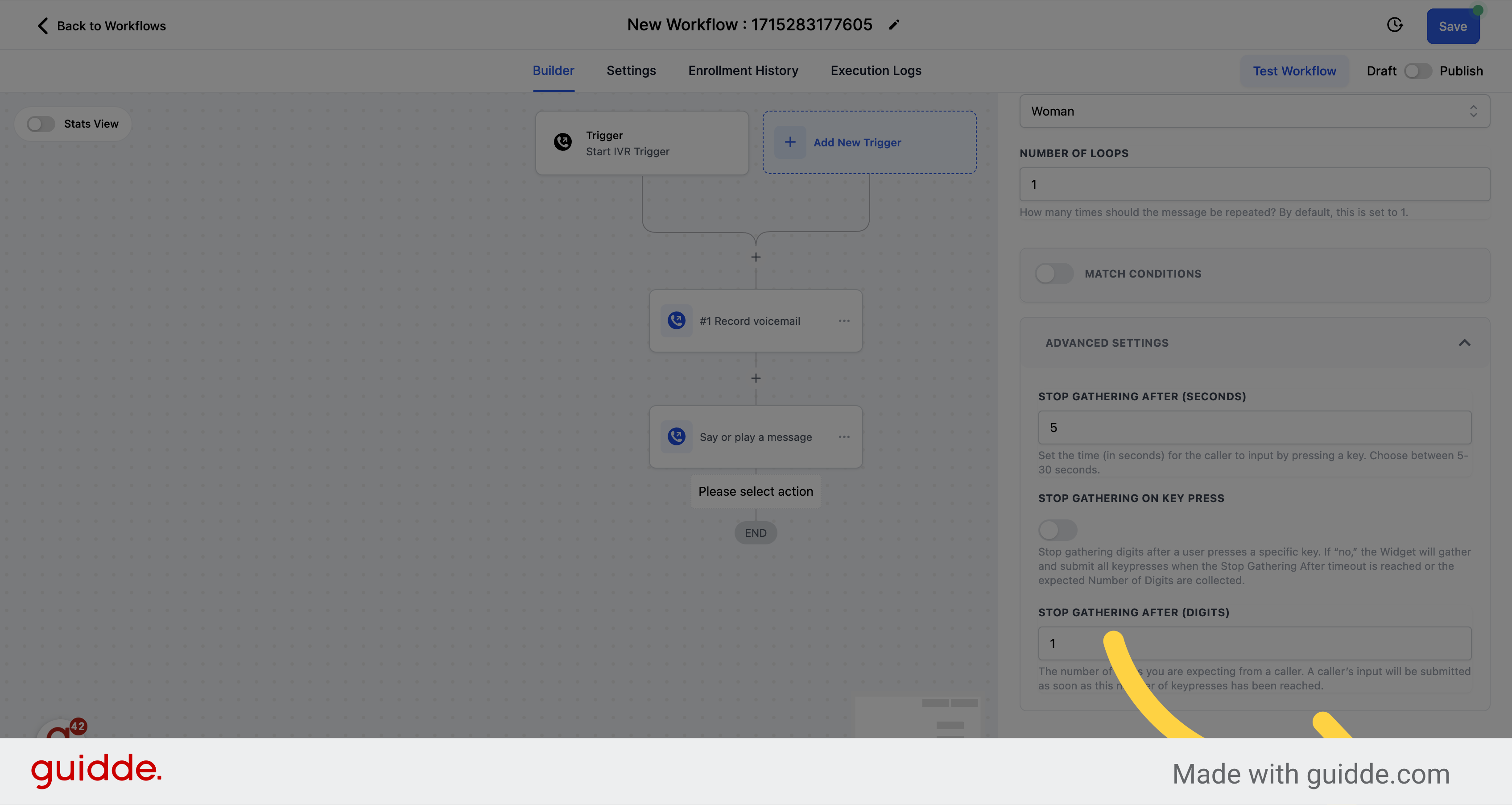Click the Back to Workflows arrow icon

pyautogui.click(x=41, y=25)
